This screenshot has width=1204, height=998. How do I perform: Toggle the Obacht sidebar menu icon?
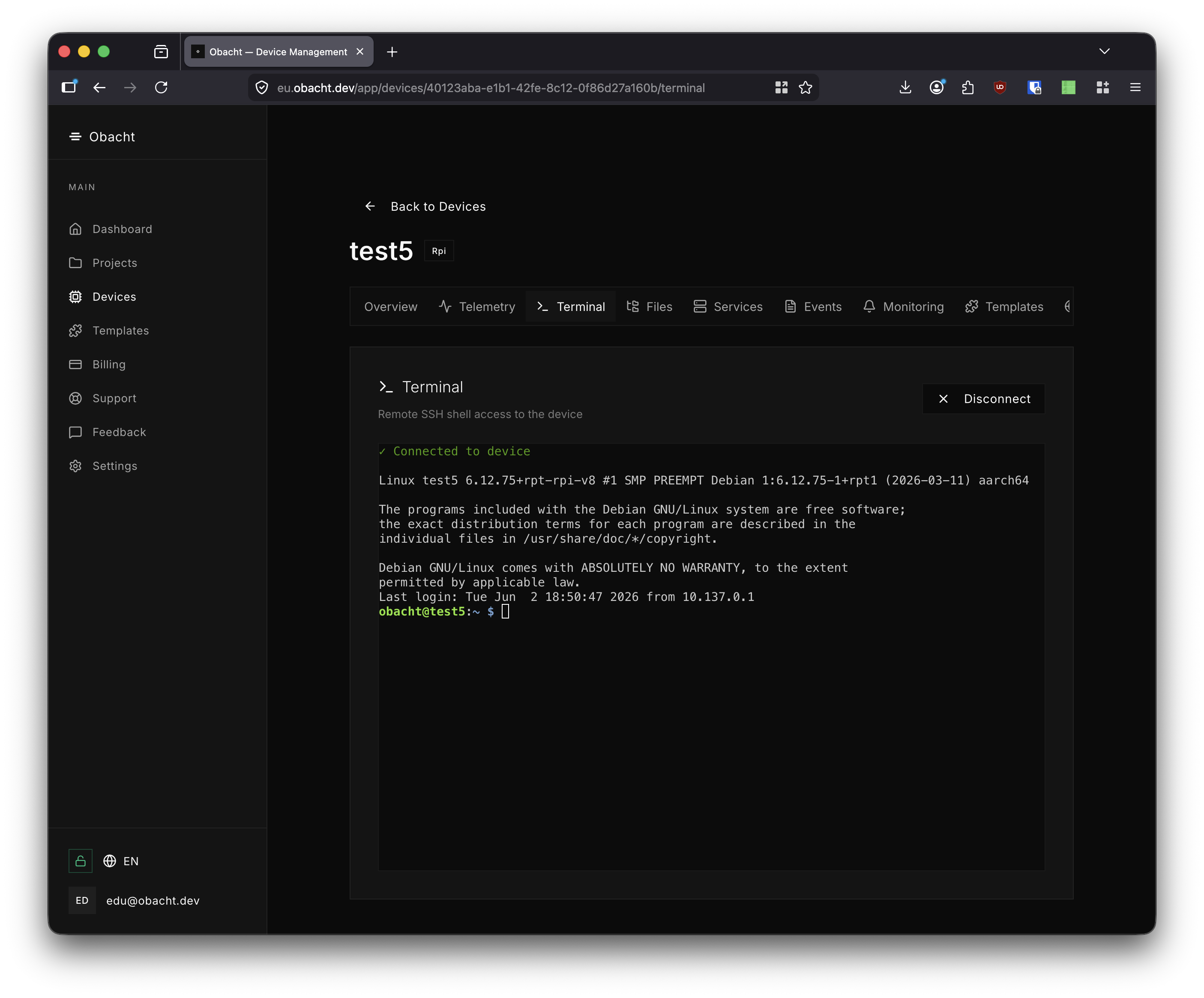click(x=75, y=137)
